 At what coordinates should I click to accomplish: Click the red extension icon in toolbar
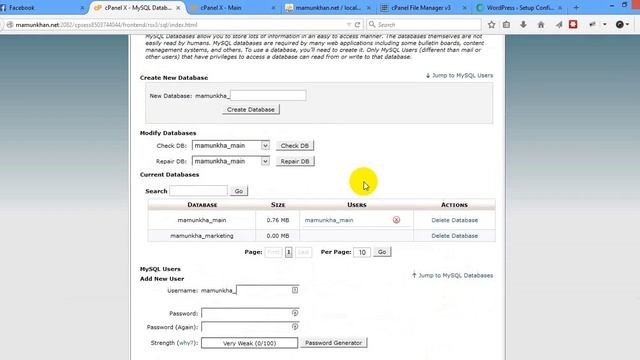point(573,24)
